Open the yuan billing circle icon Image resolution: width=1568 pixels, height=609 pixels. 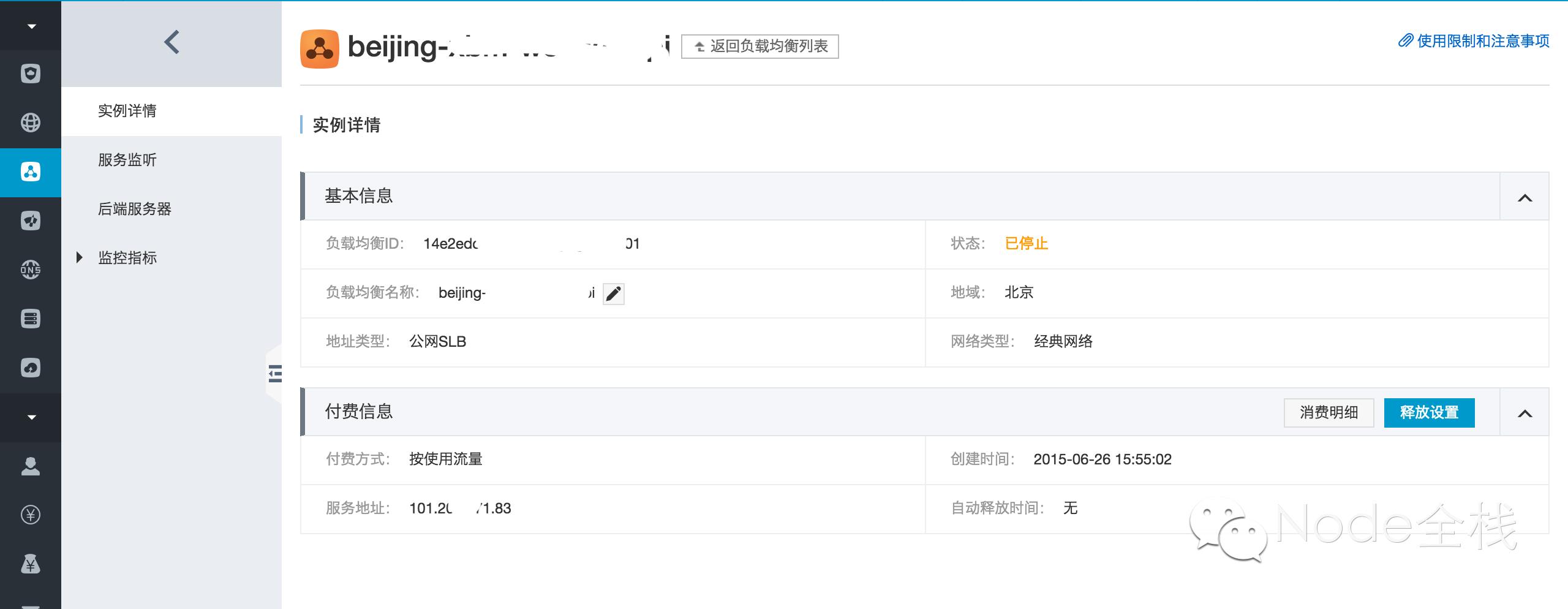[31, 515]
